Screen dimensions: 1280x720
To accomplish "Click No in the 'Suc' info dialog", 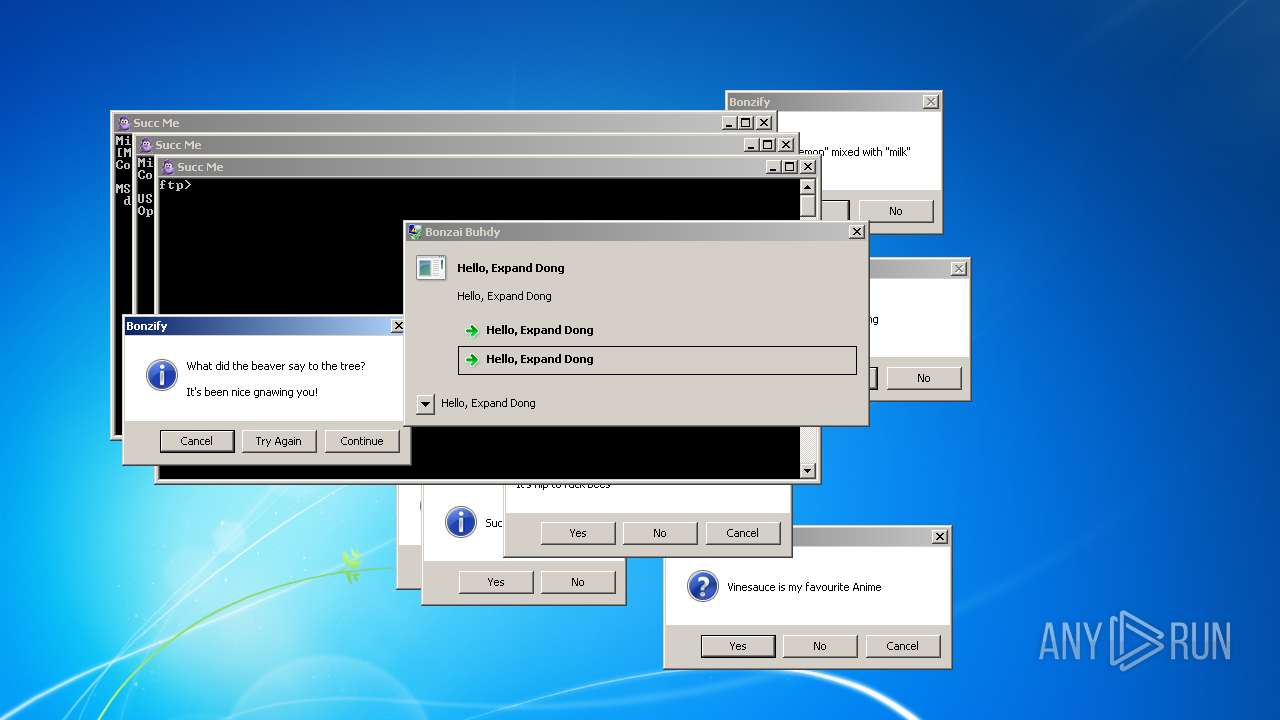I will pos(578,582).
